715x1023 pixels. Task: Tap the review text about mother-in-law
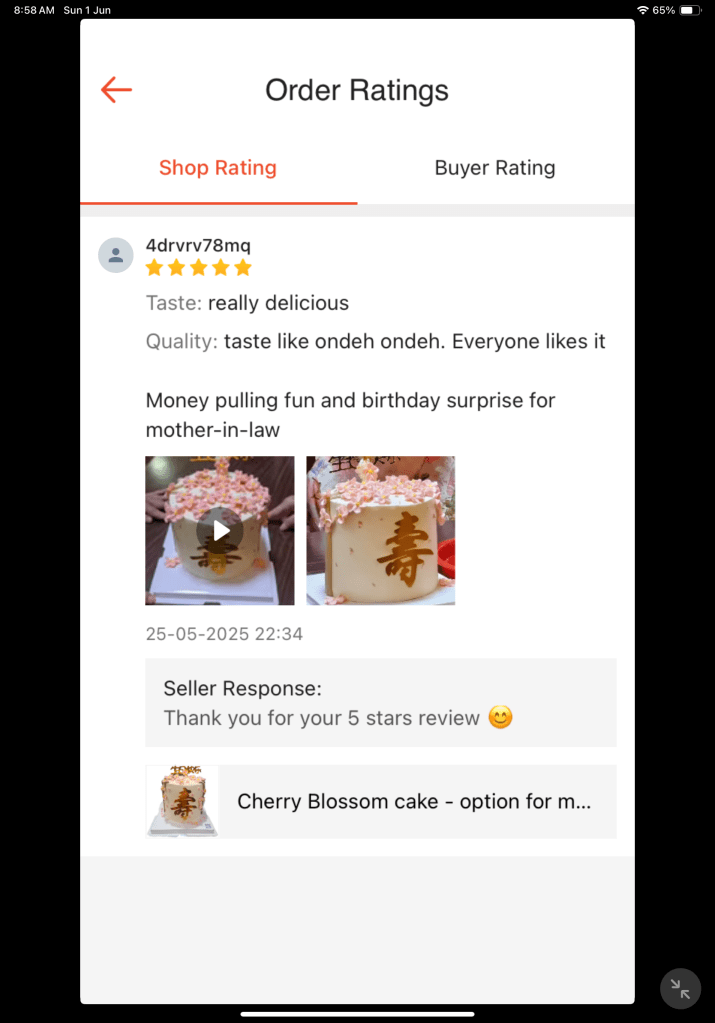click(350, 415)
